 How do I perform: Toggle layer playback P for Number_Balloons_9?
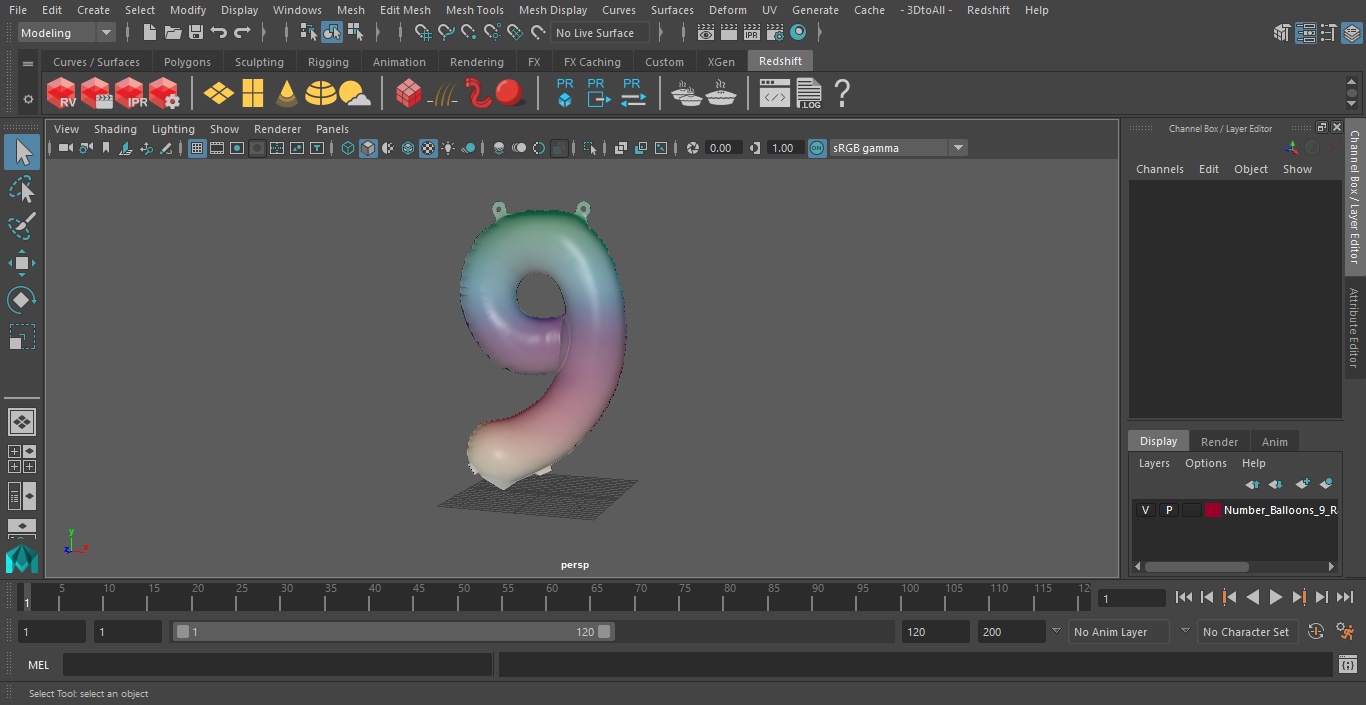click(x=1168, y=510)
